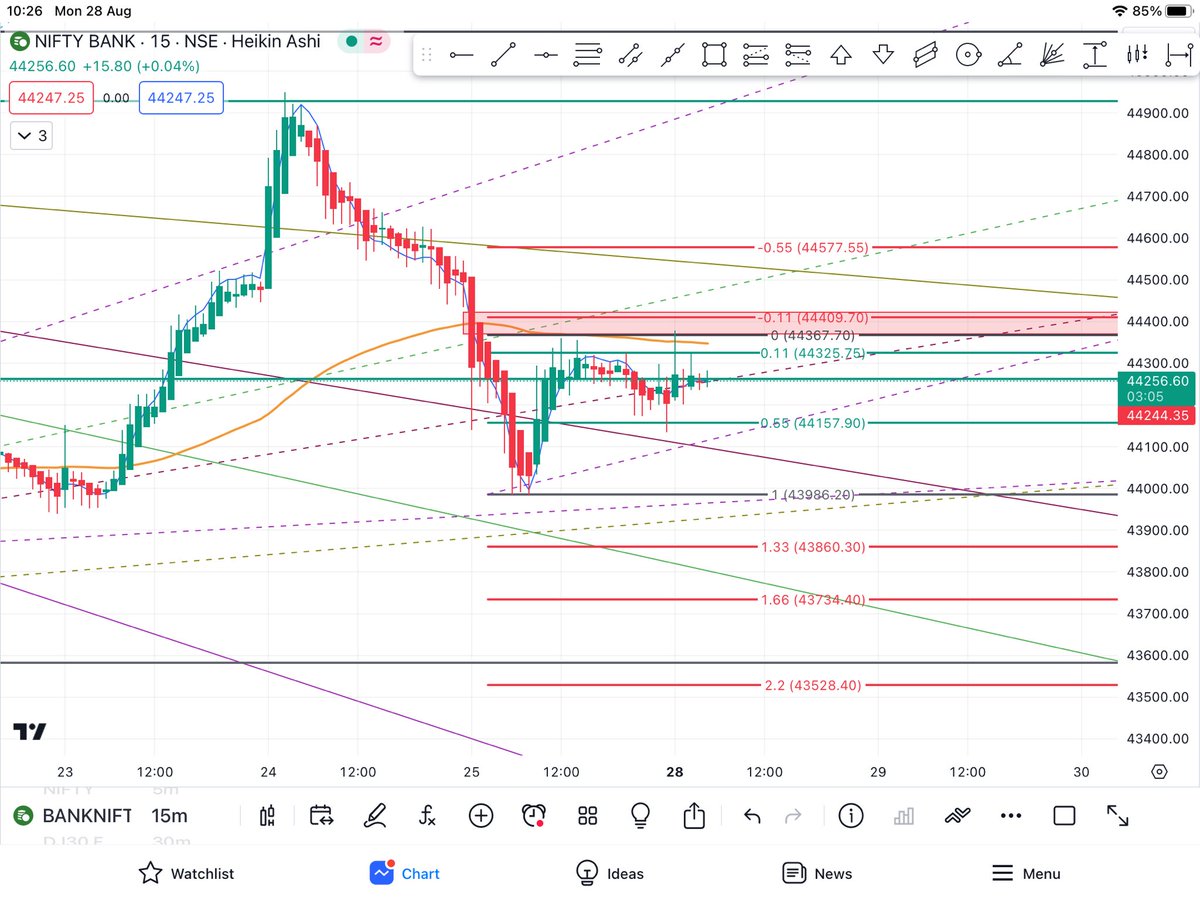
Task: Select the flat top/bottom channel tool
Action: pyautogui.click(x=925, y=55)
